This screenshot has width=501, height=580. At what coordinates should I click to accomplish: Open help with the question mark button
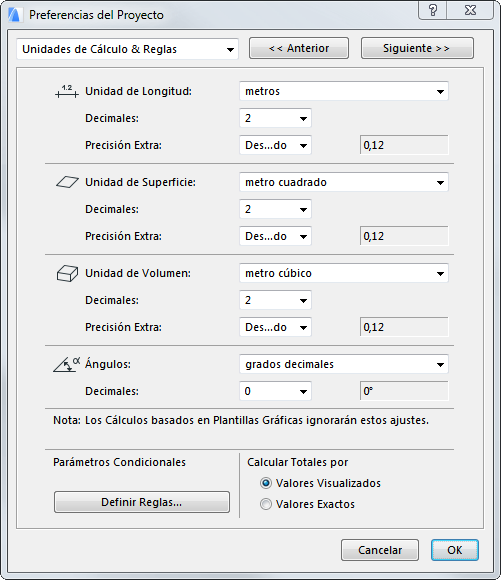433,10
